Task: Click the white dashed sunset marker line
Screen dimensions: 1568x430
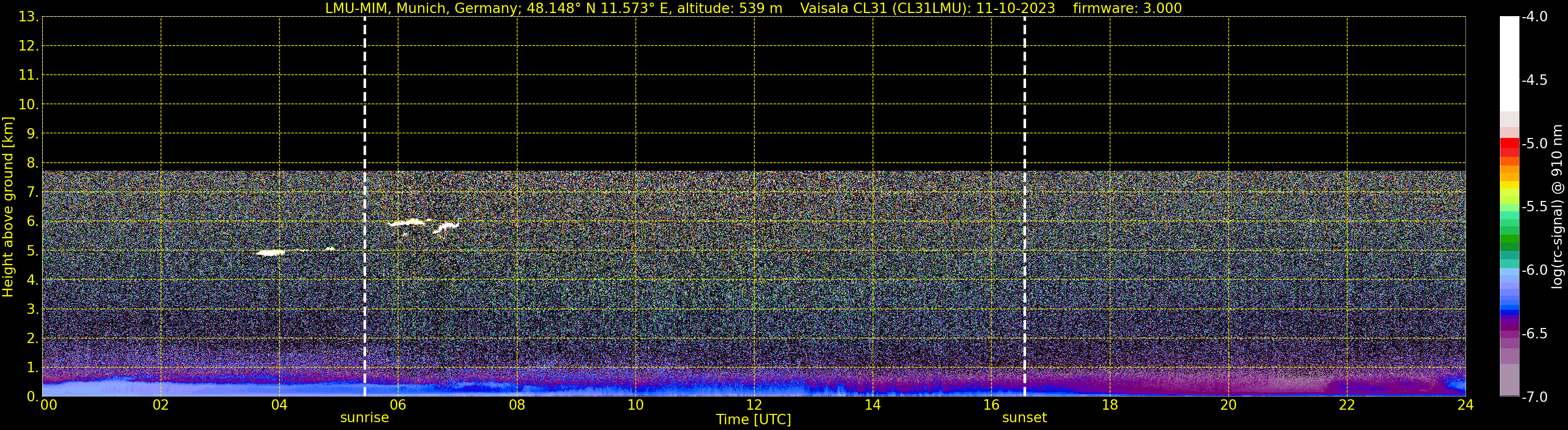Action: point(1025,207)
